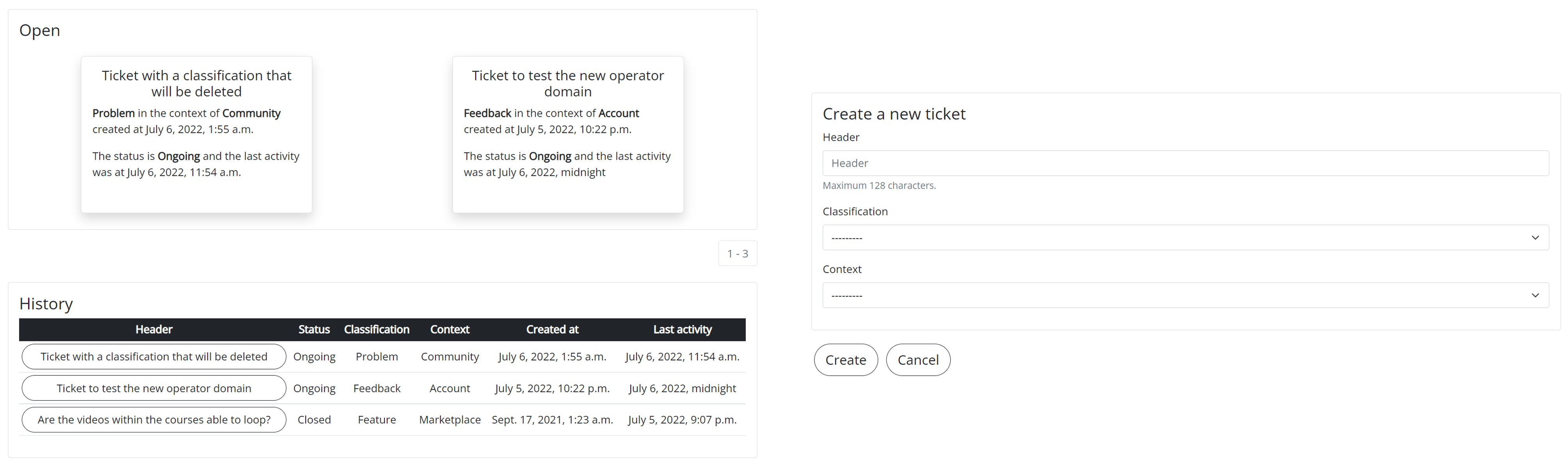Open the Classification dropdown
The image size is (1568, 466).
coord(1184,238)
